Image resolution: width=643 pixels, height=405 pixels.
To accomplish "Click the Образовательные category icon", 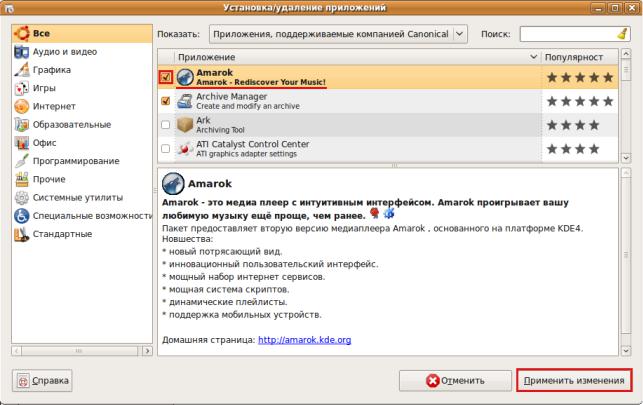I will (x=21, y=125).
